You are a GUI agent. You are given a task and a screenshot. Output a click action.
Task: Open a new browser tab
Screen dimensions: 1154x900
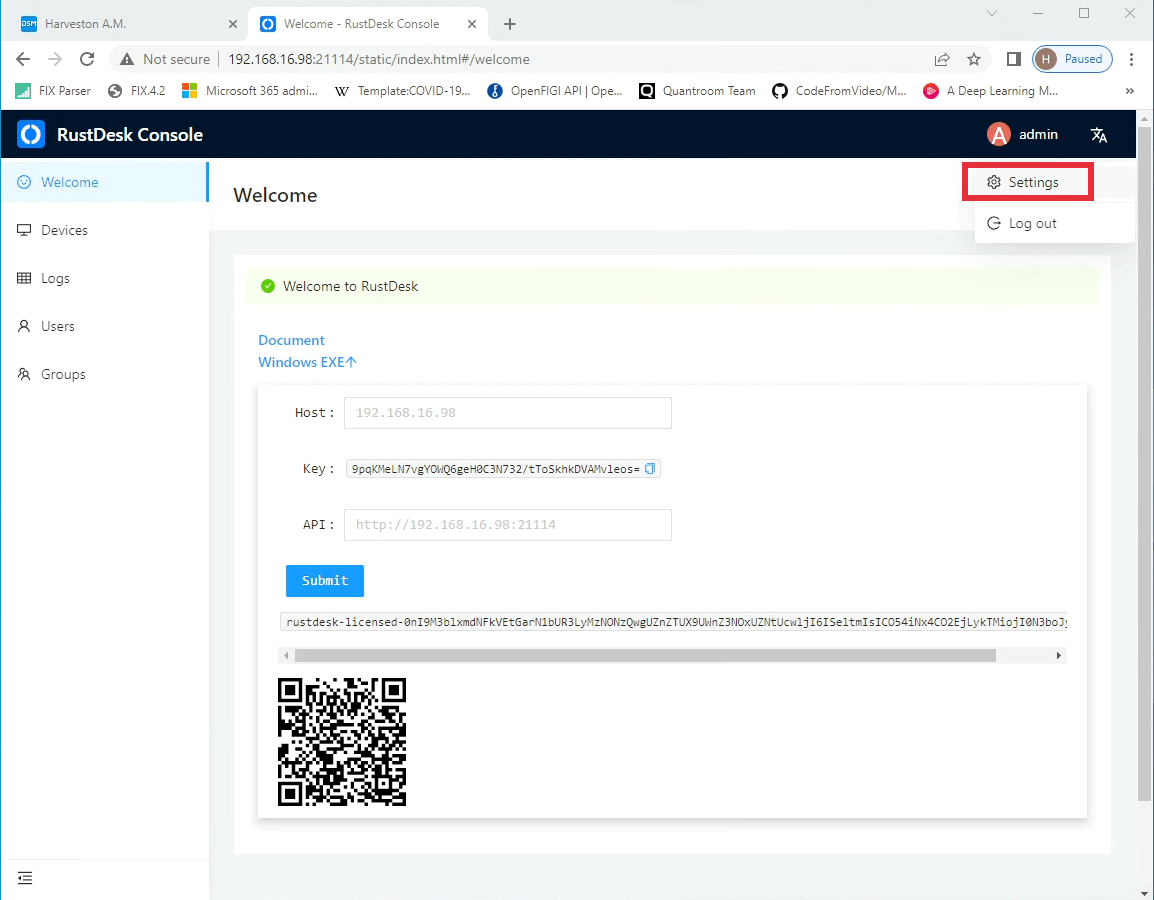(x=509, y=24)
